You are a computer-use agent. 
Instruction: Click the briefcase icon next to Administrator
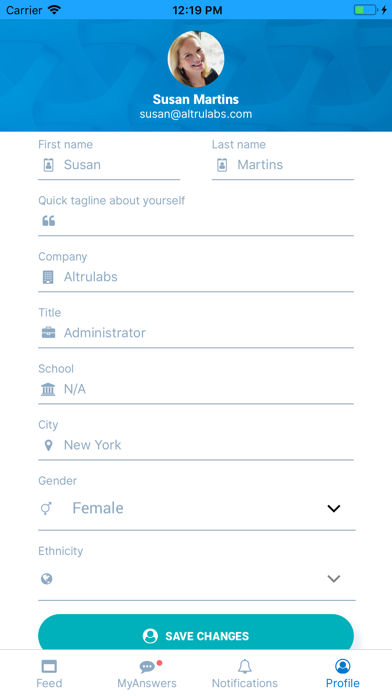pos(48,332)
